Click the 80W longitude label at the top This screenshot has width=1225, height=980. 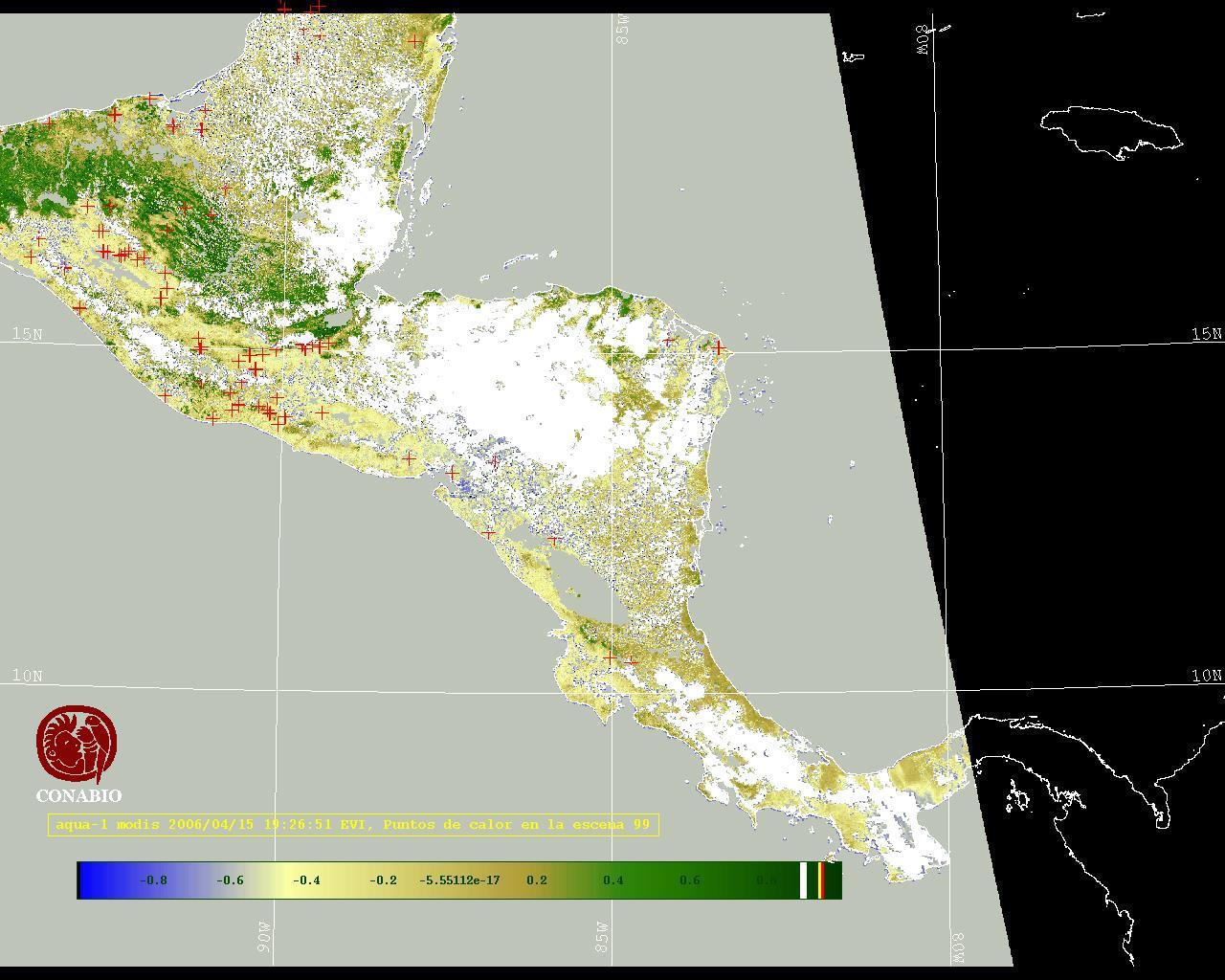point(924,39)
